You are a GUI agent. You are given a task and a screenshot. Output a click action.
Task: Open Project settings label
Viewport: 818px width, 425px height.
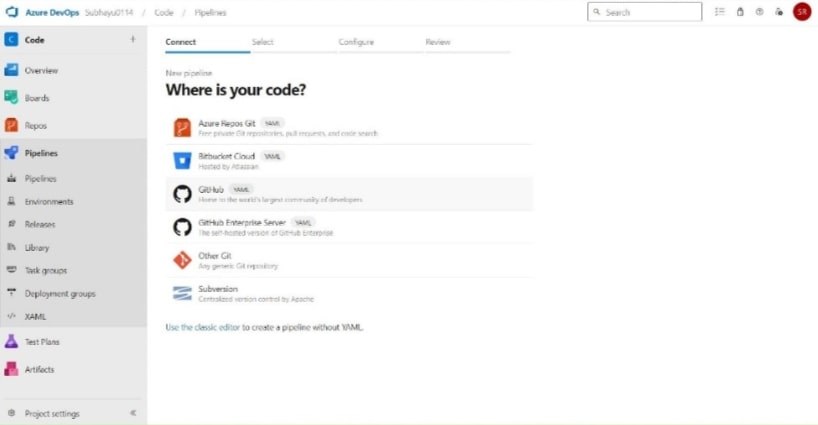coord(52,414)
